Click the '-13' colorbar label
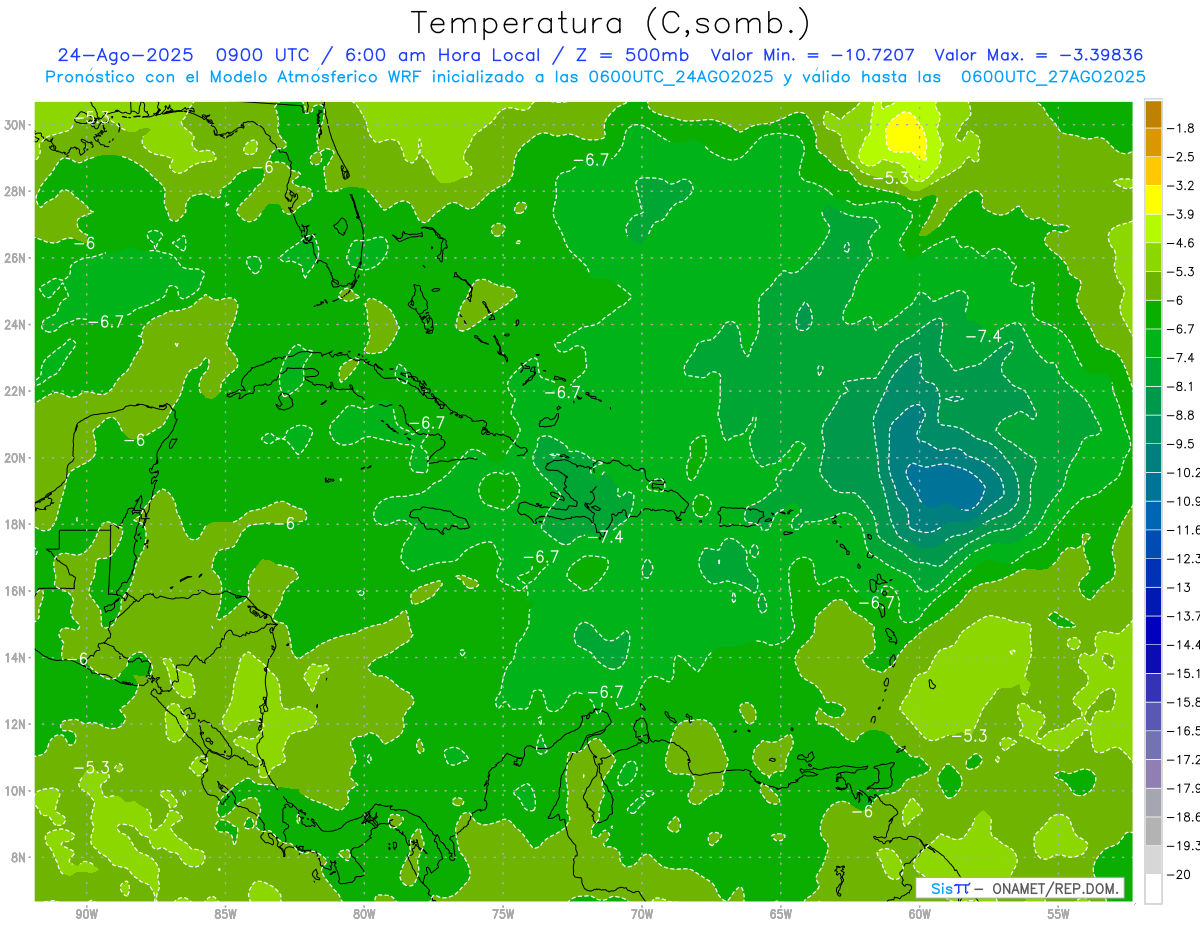Screen dimensions: 1200x927 (1179, 587)
